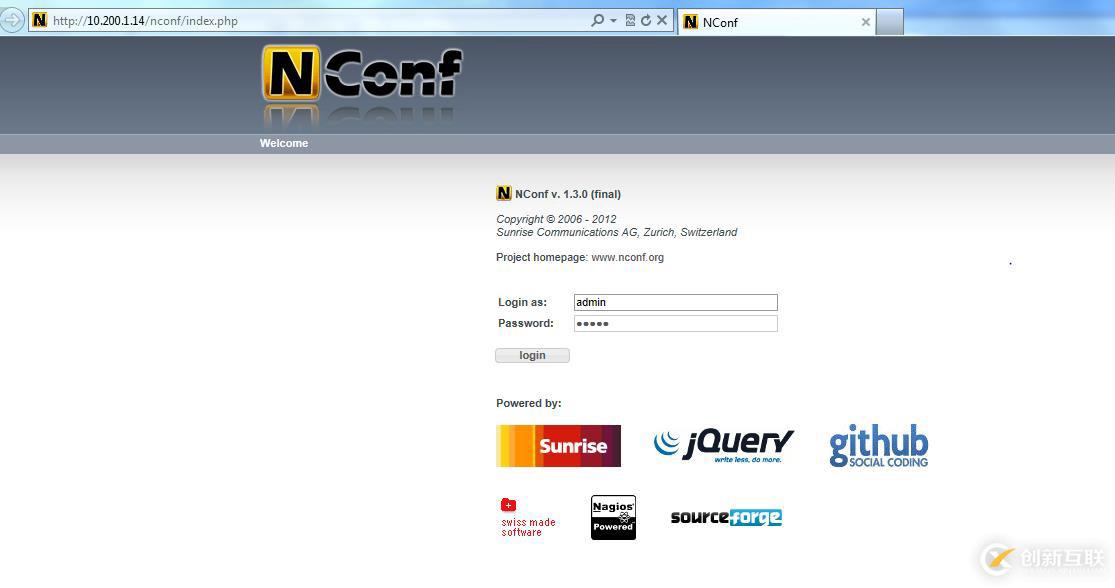Open the www.nconf.org homepage link

[627, 257]
